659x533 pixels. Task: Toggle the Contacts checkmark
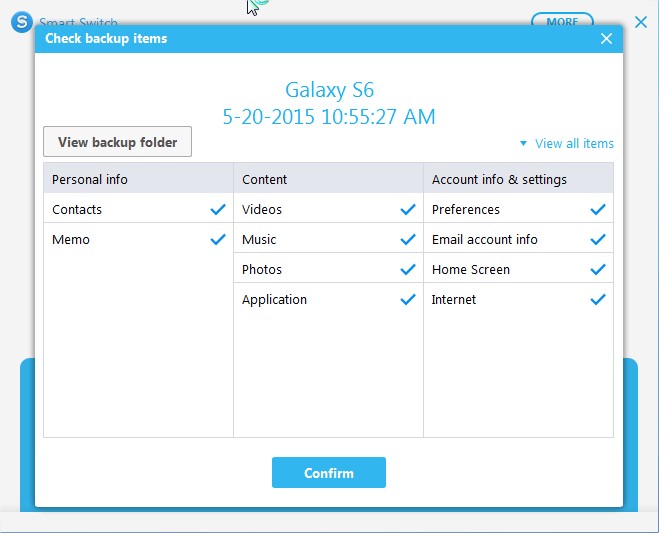(218, 209)
